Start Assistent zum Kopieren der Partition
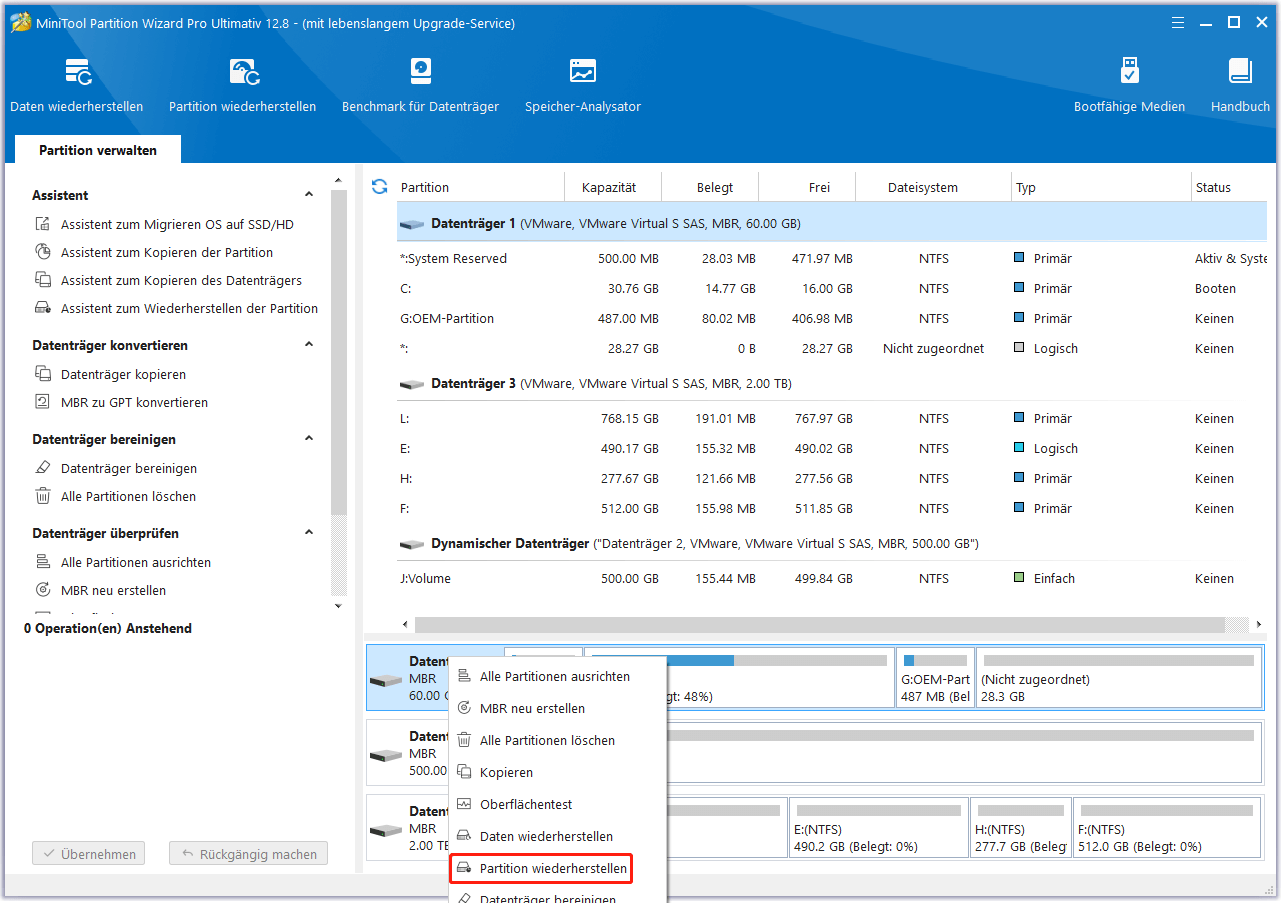 [166, 253]
